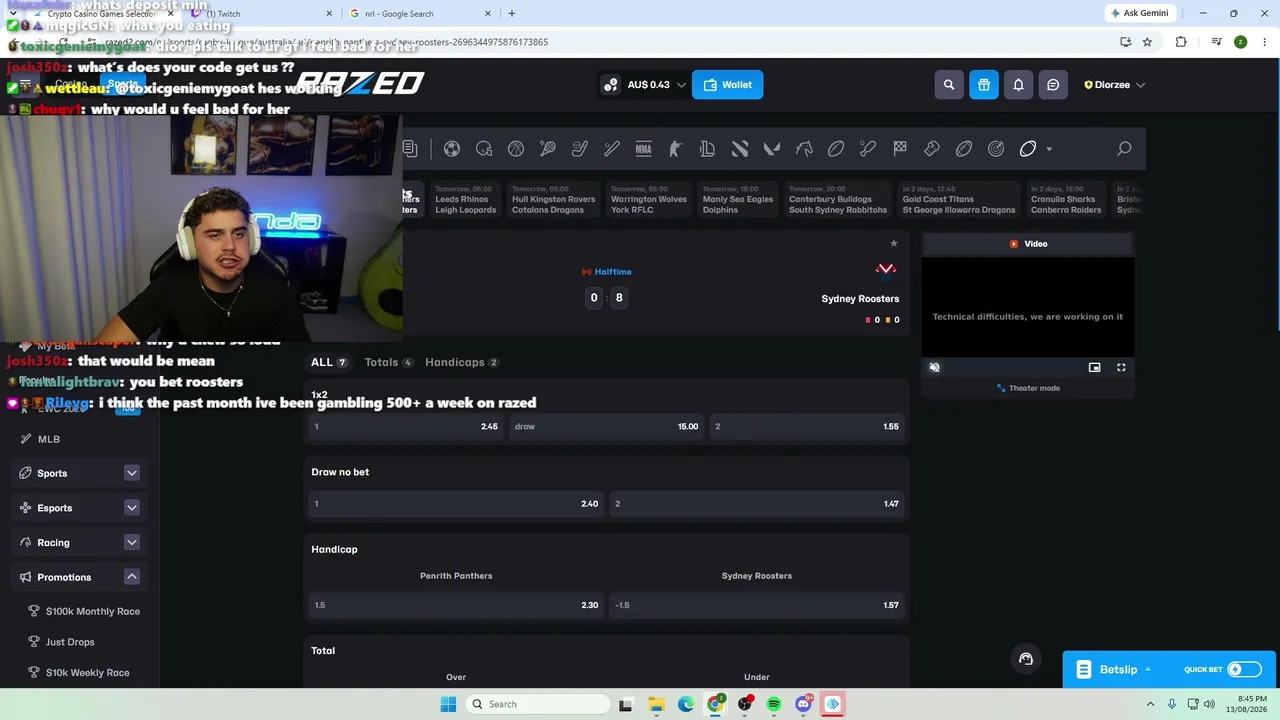Select the MMA sport icon

[644, 149]
